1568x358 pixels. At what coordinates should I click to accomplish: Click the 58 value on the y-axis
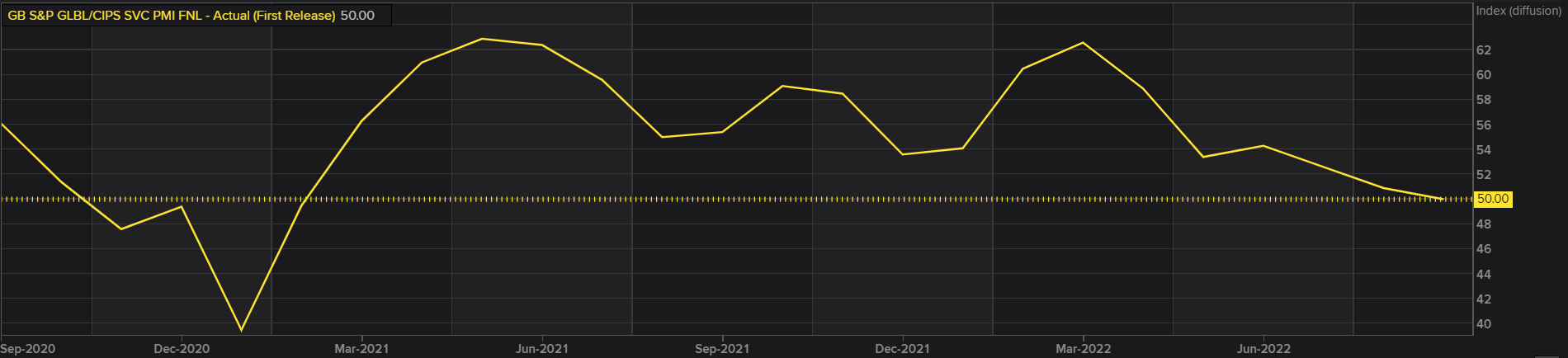pyautogui.click(x=1484, y=100)
